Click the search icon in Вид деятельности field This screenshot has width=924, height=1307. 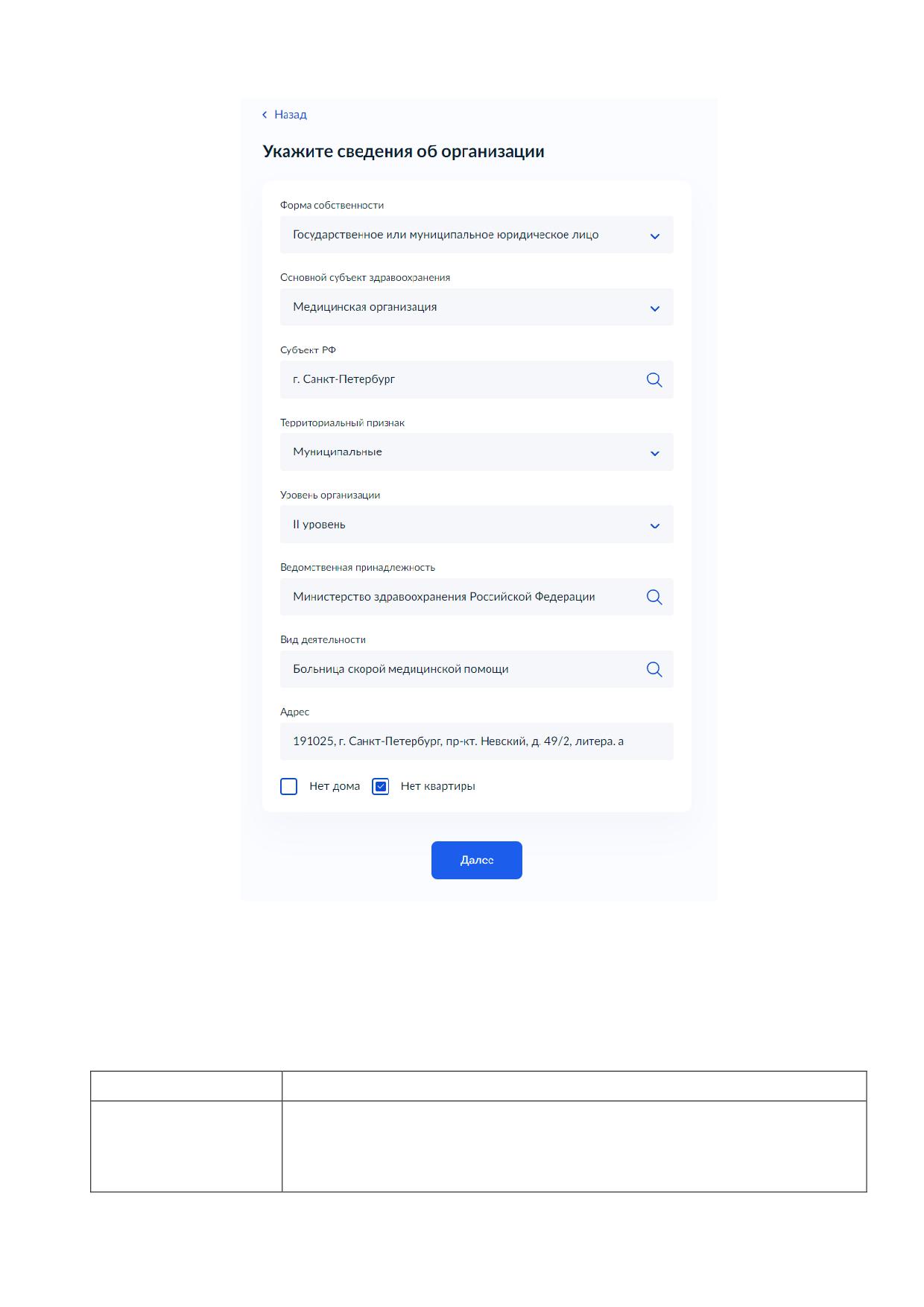pyautogui.click(x=654, y=669)
